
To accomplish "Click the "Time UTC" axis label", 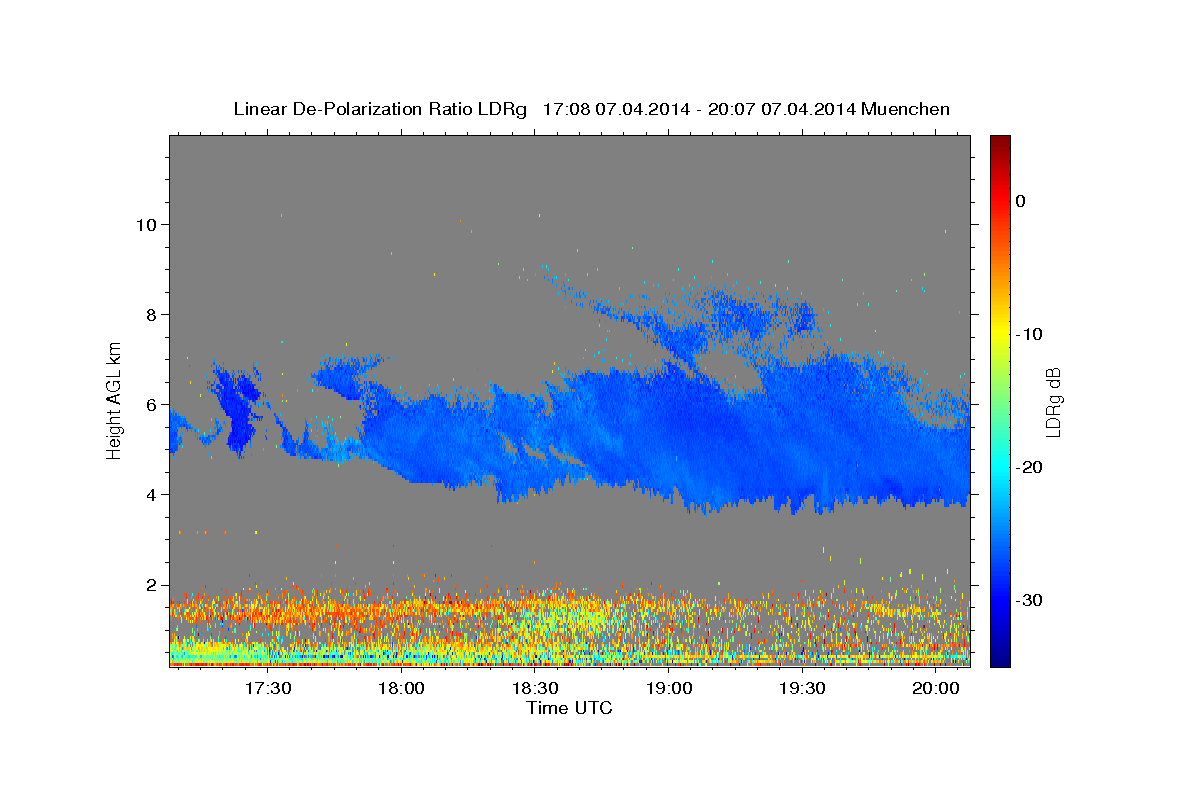I will coord(569,708).
